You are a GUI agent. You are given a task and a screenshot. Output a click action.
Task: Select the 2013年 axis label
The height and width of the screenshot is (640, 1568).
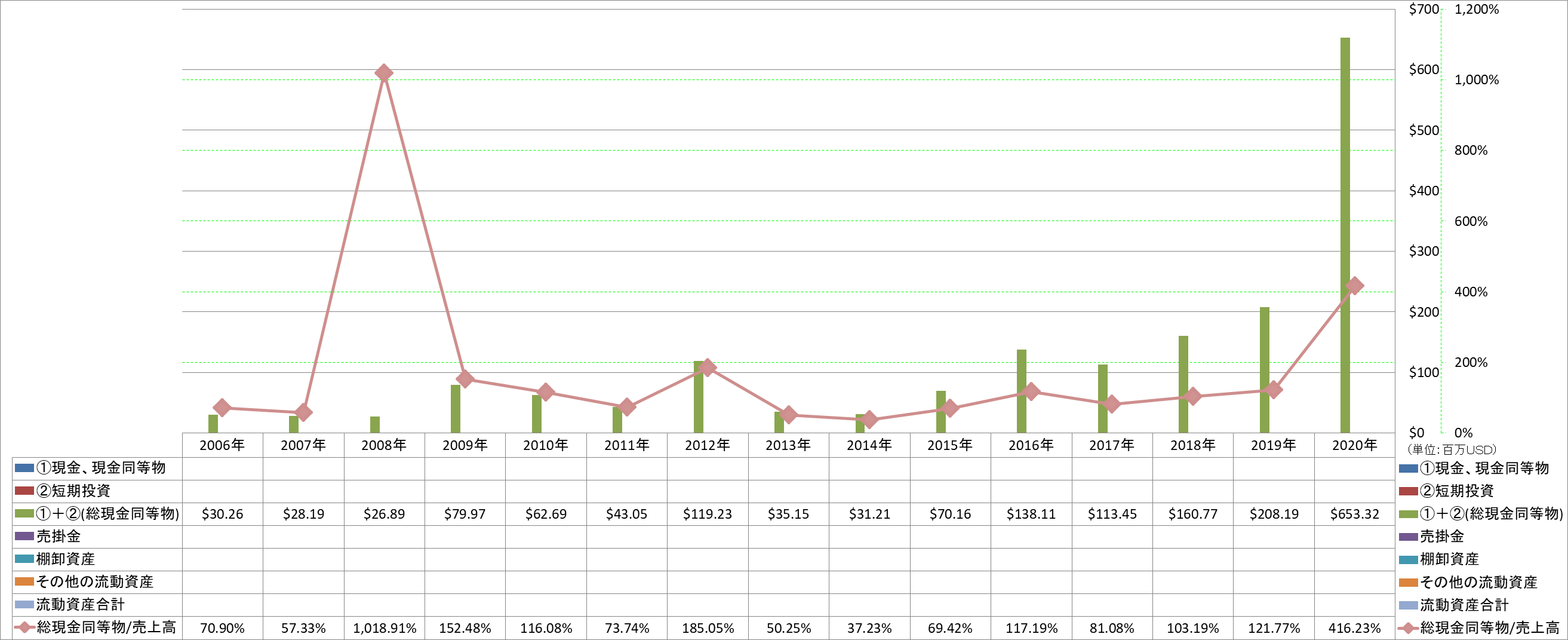click(x=788, y=445)
